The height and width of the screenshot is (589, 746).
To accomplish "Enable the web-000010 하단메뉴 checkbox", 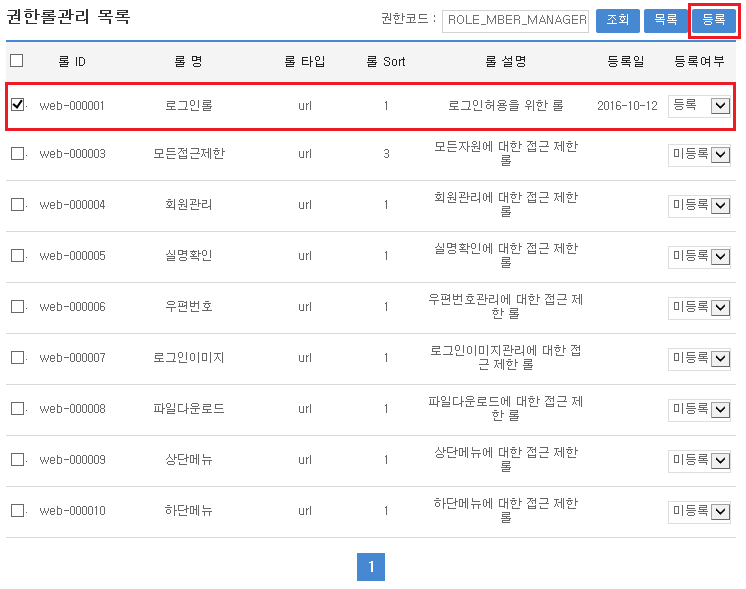I will (x=17, y=511).
